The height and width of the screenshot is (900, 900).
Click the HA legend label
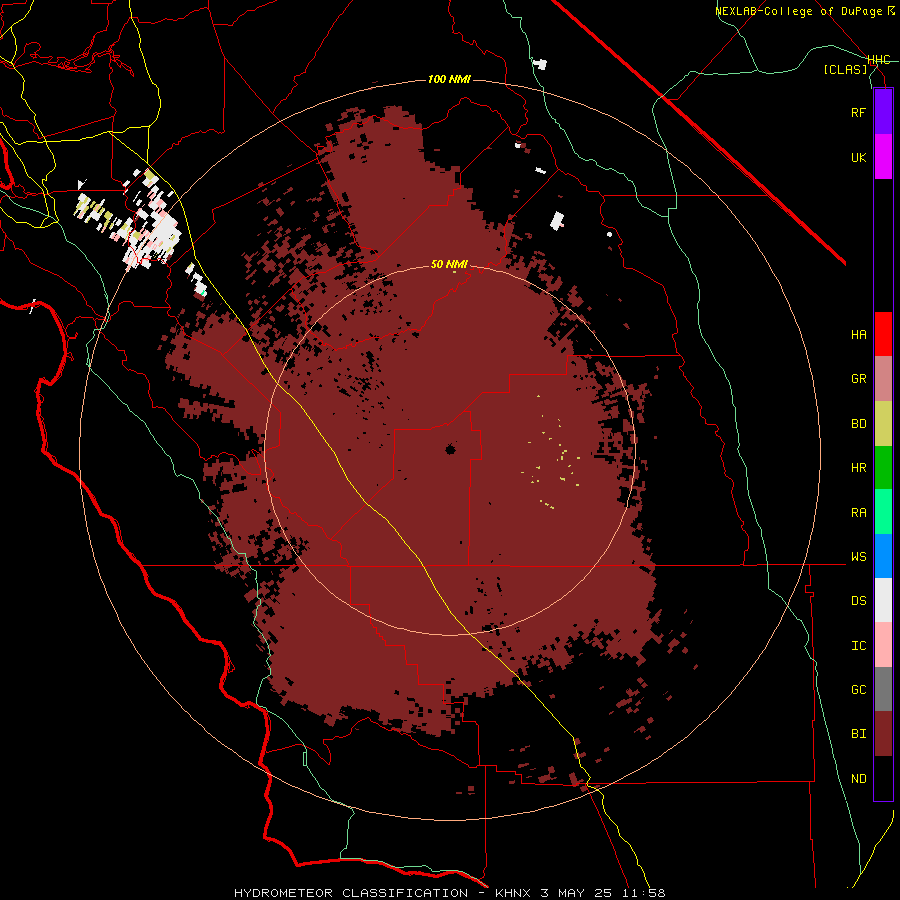coord(858,335)
